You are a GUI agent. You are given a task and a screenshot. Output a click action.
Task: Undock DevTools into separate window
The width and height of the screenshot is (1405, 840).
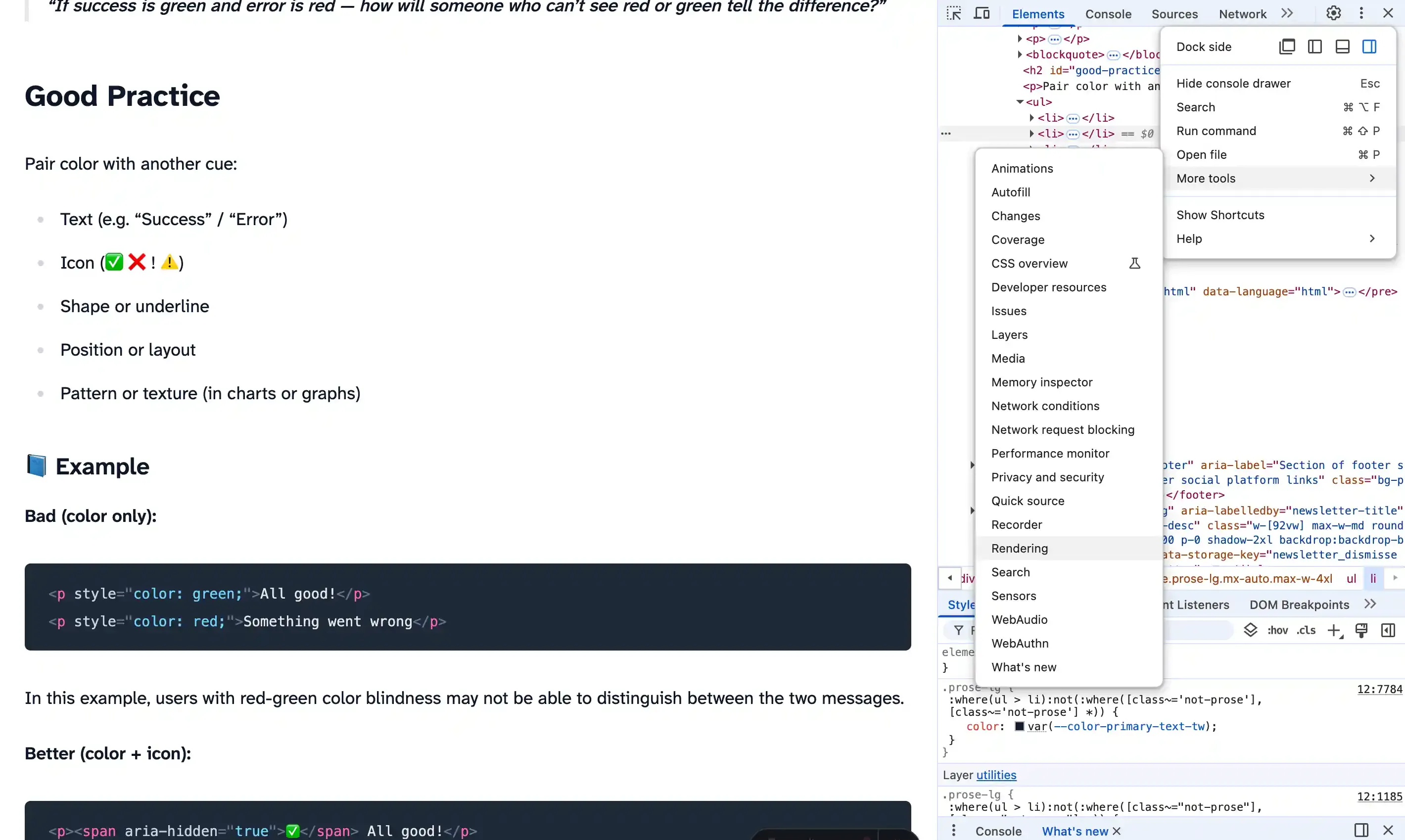click(1287, 47)
